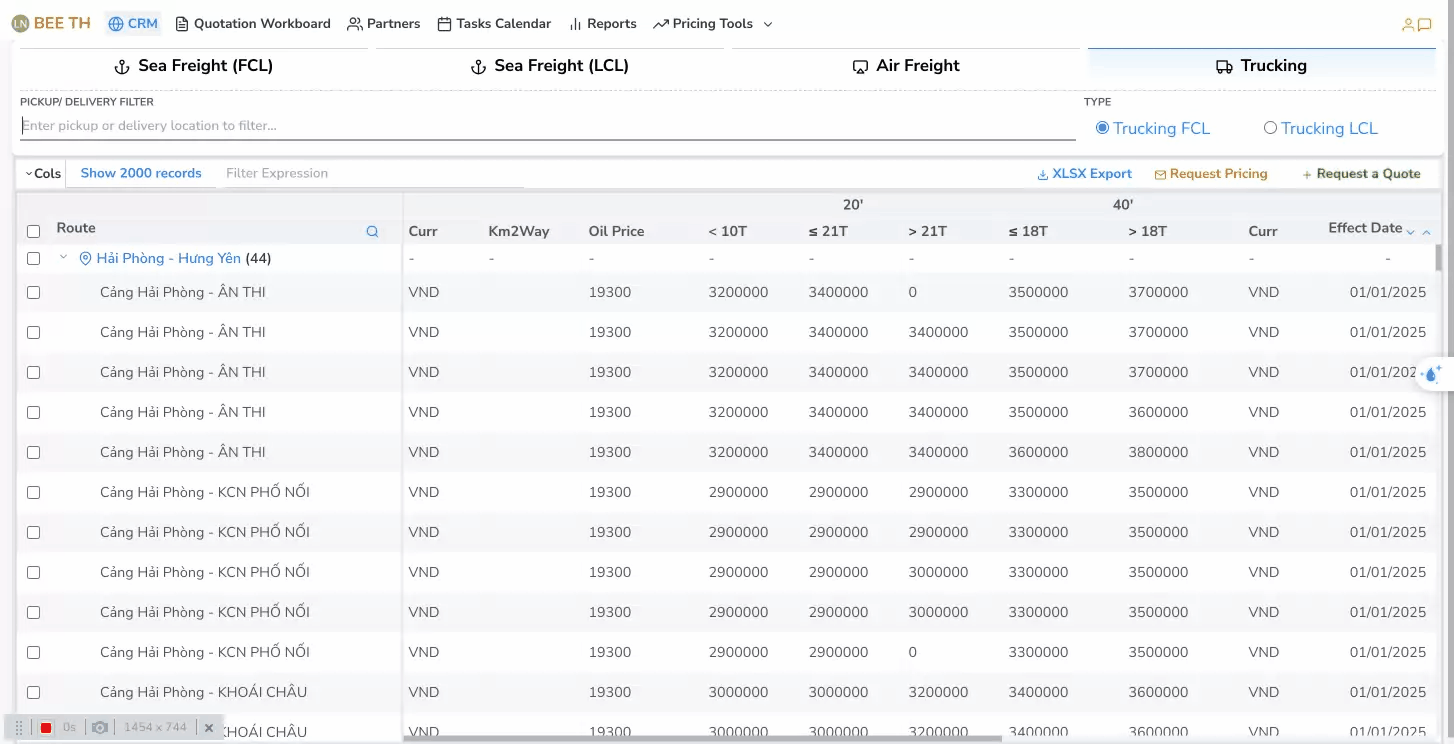Click the search icon in Route column header
This screenshot has width=1454, height=744.
pyautogui.click(x=372, y=231)
